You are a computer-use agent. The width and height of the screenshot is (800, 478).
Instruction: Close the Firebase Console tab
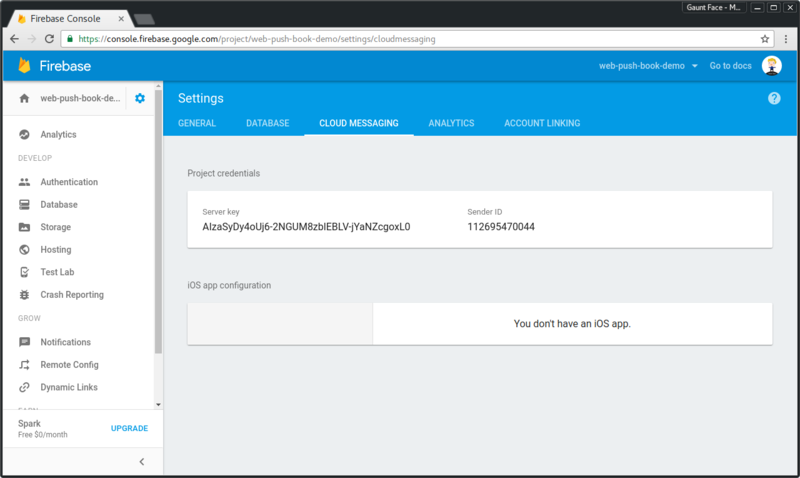[x=121, y=19]
